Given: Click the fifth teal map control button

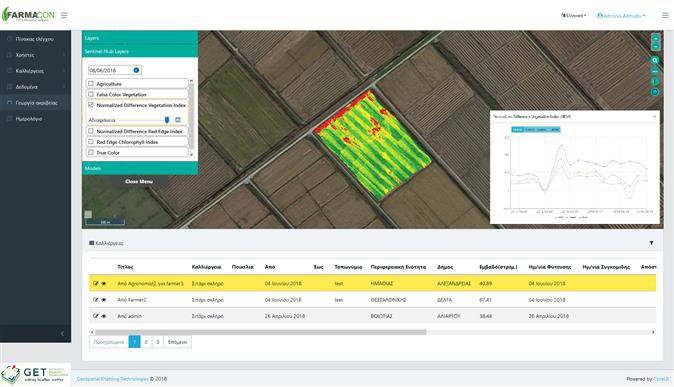Looking at the screenshot, I should pos(655,81).
